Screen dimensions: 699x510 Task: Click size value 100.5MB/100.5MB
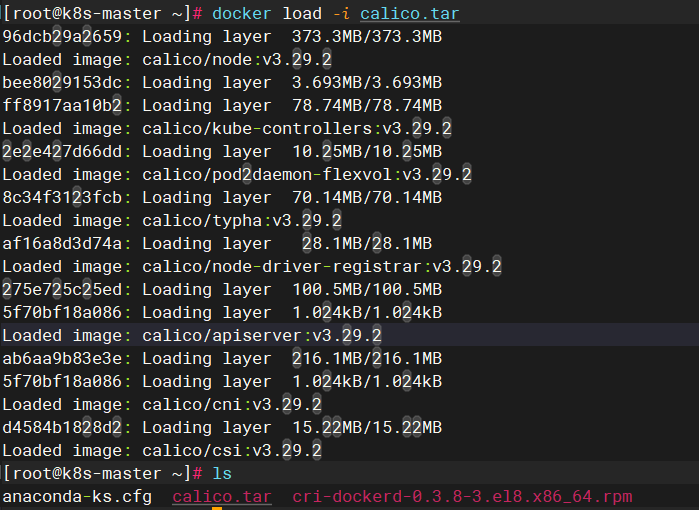pyautogui.click(x=367, y=290)
